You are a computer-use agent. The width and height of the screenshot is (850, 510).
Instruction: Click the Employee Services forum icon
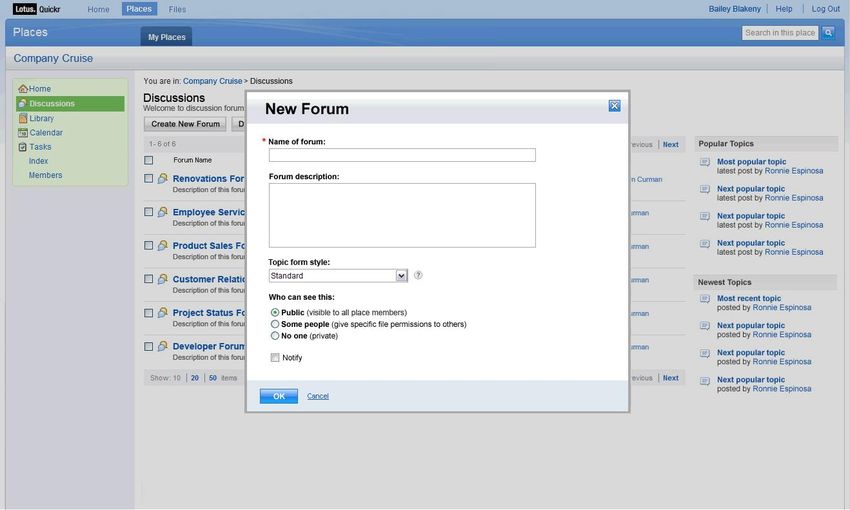(163, 212)
